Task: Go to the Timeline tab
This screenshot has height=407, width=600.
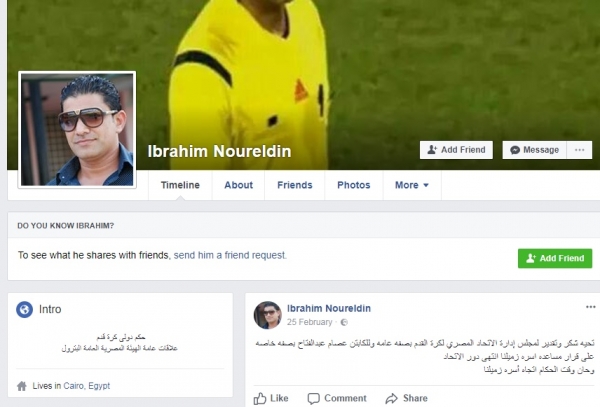Action: 180,185
